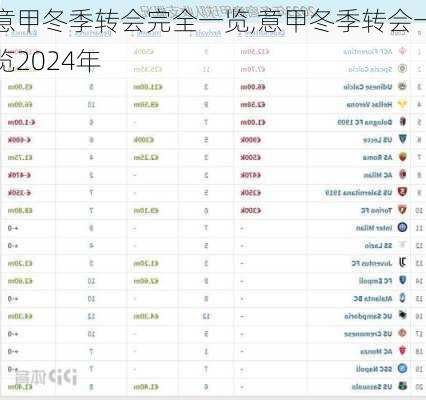The height and width of the screenshot is (400, 426).
Task: Click the Torino FC club crest
Action: point(403,210)
